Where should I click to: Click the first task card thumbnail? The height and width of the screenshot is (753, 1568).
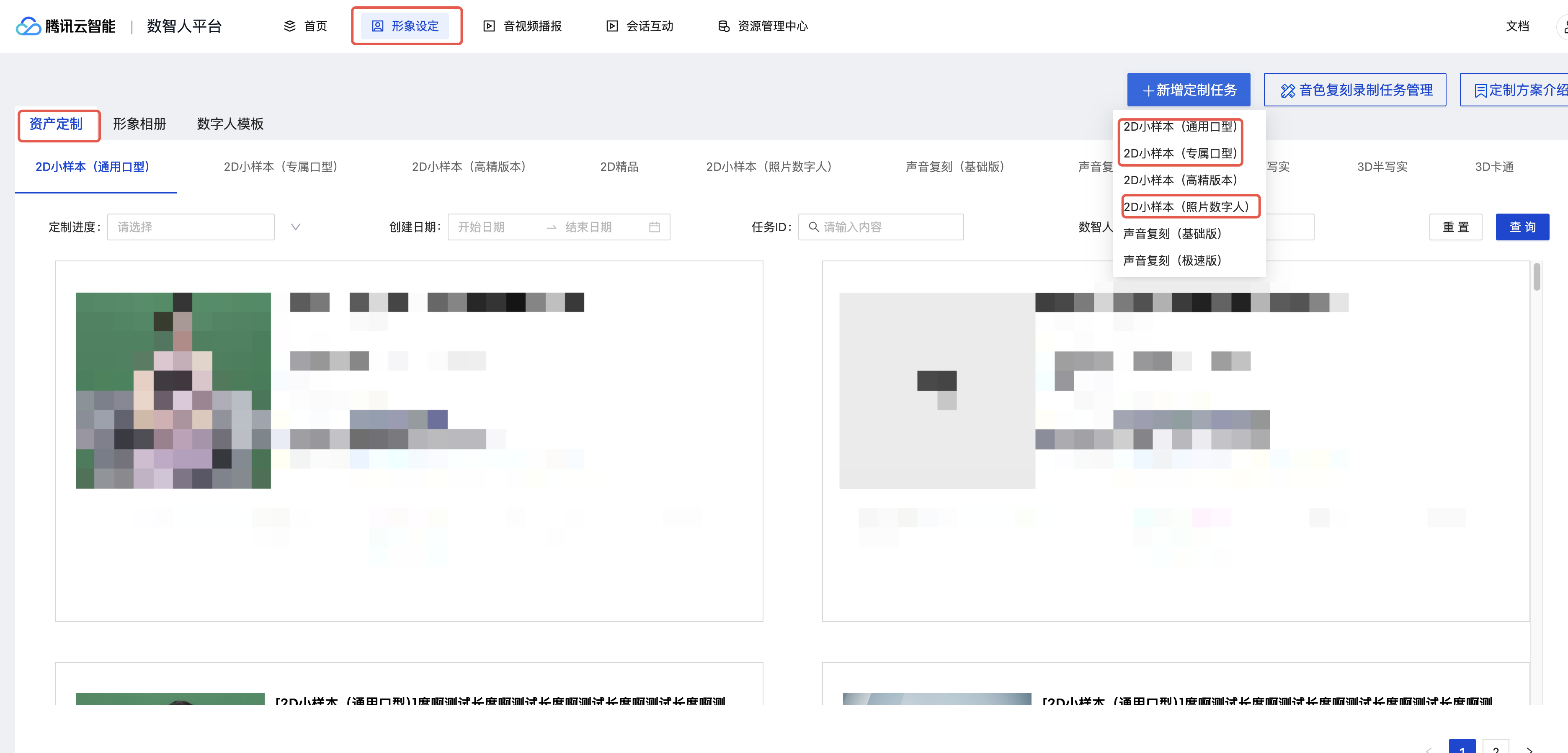click(173, 390)
